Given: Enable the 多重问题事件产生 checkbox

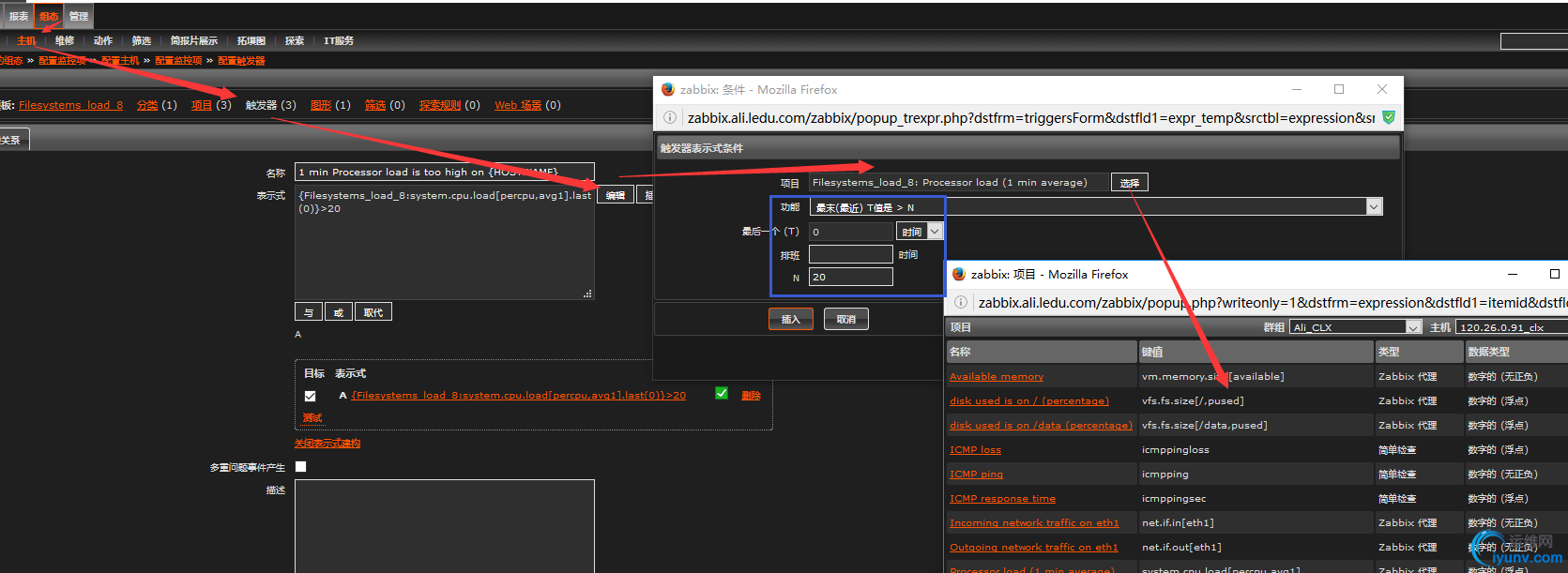Looking at the screenshot, I should click(x=301, y=466).
